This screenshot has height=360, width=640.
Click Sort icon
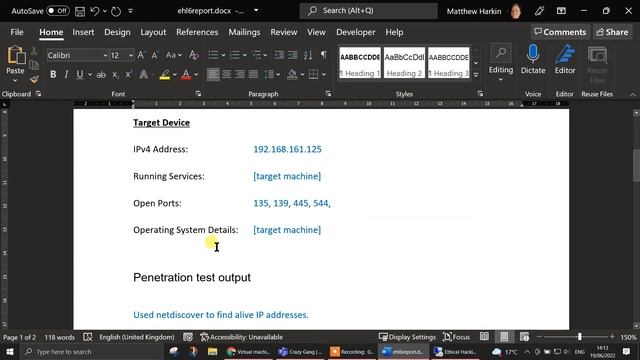pyautogui.click(x=308, y=55)
